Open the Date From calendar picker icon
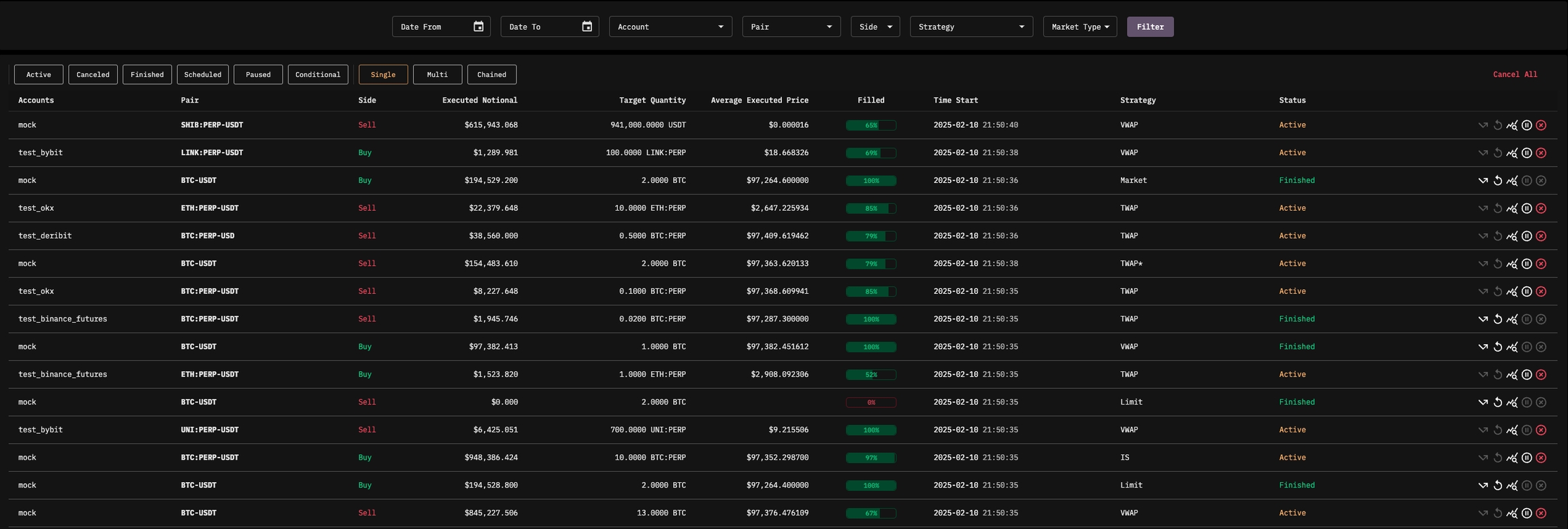The width and height of the screenshot is (1568, 529). click(478, 27)
